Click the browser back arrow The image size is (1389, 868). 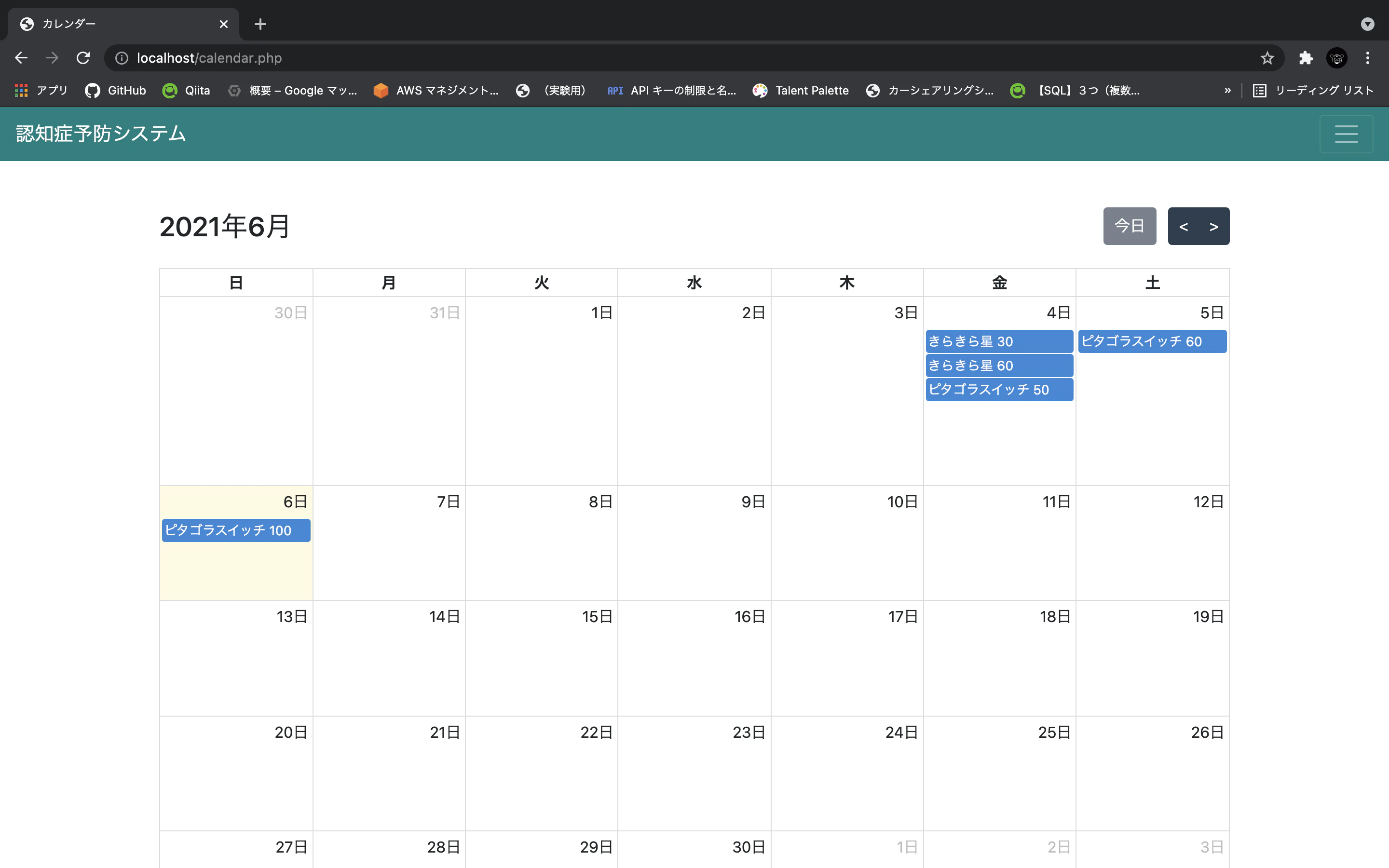pyautogui.click(x=21, y=58)
